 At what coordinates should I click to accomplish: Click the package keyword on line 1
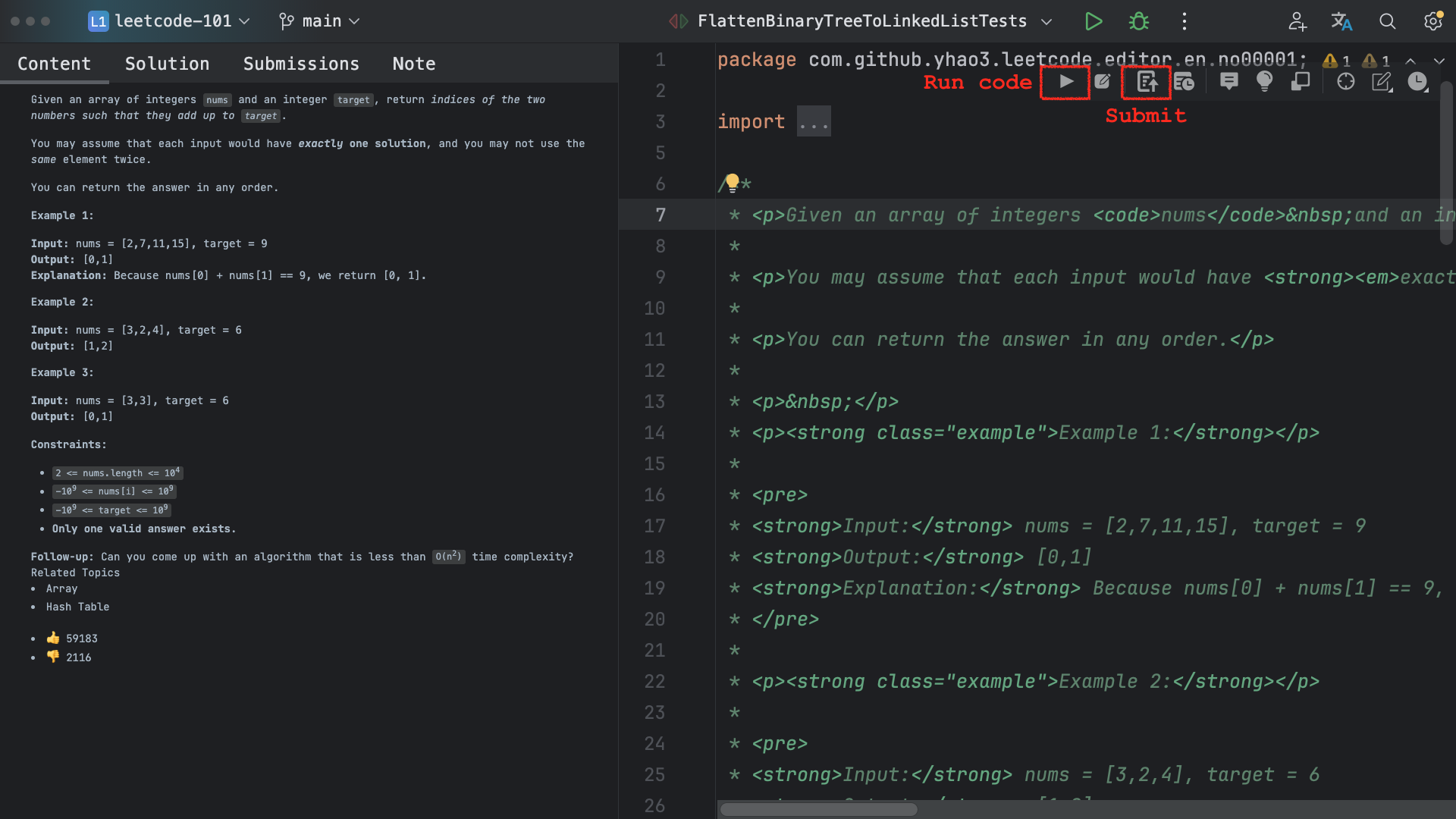pos(757,59)
